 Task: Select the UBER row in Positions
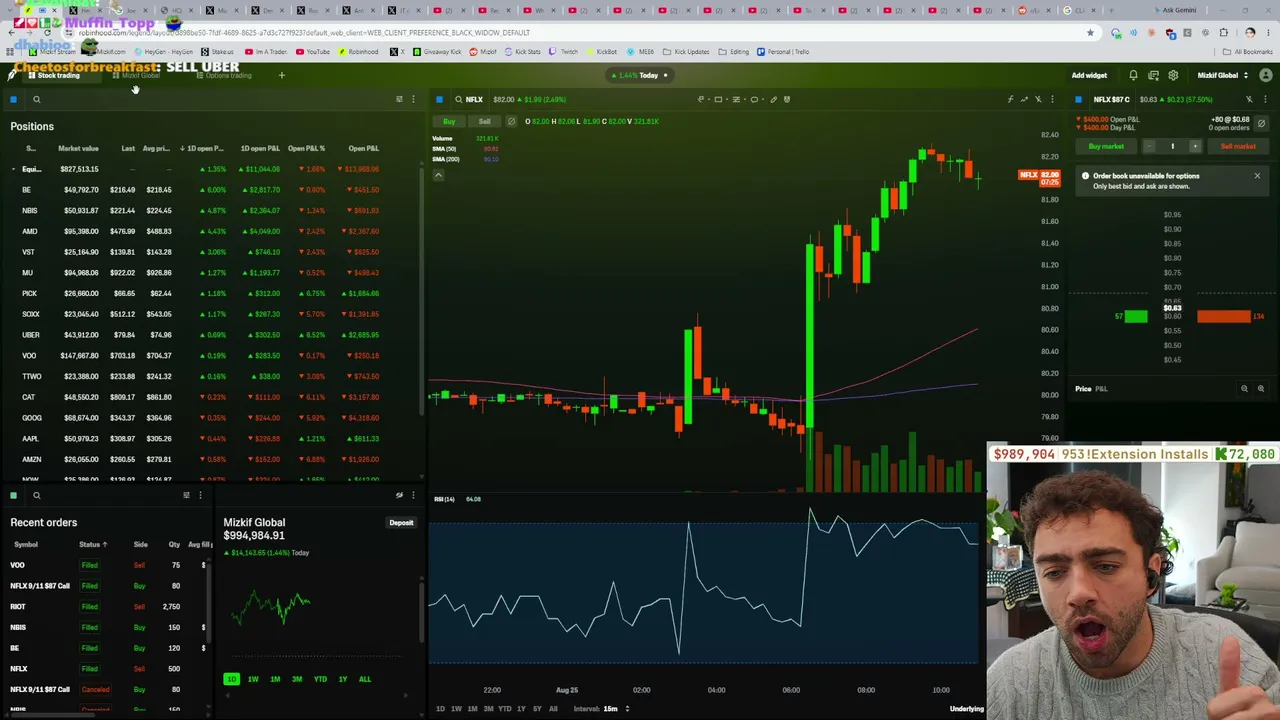pyautogui.click(x=211, y=335)
